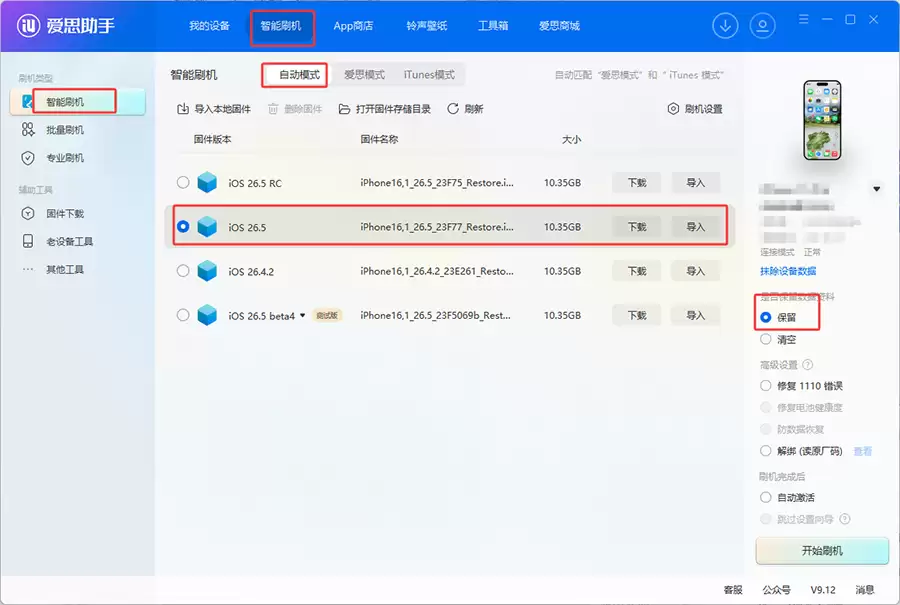Switch to 爱思模式 flashing mode
Viewport: 900px width, 605px height.
pos(364,75)
